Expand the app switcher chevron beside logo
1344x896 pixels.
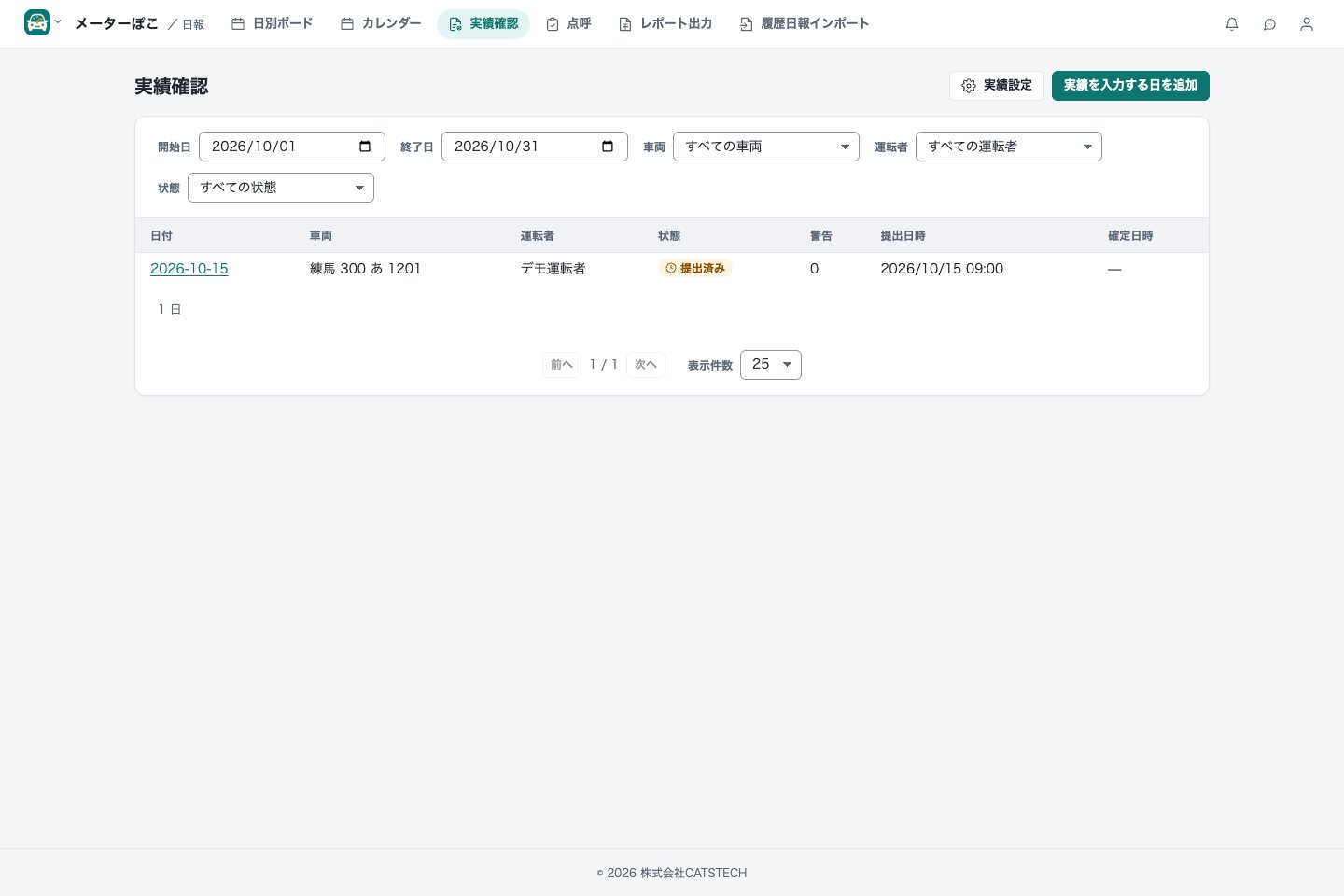tap(58, 21)
